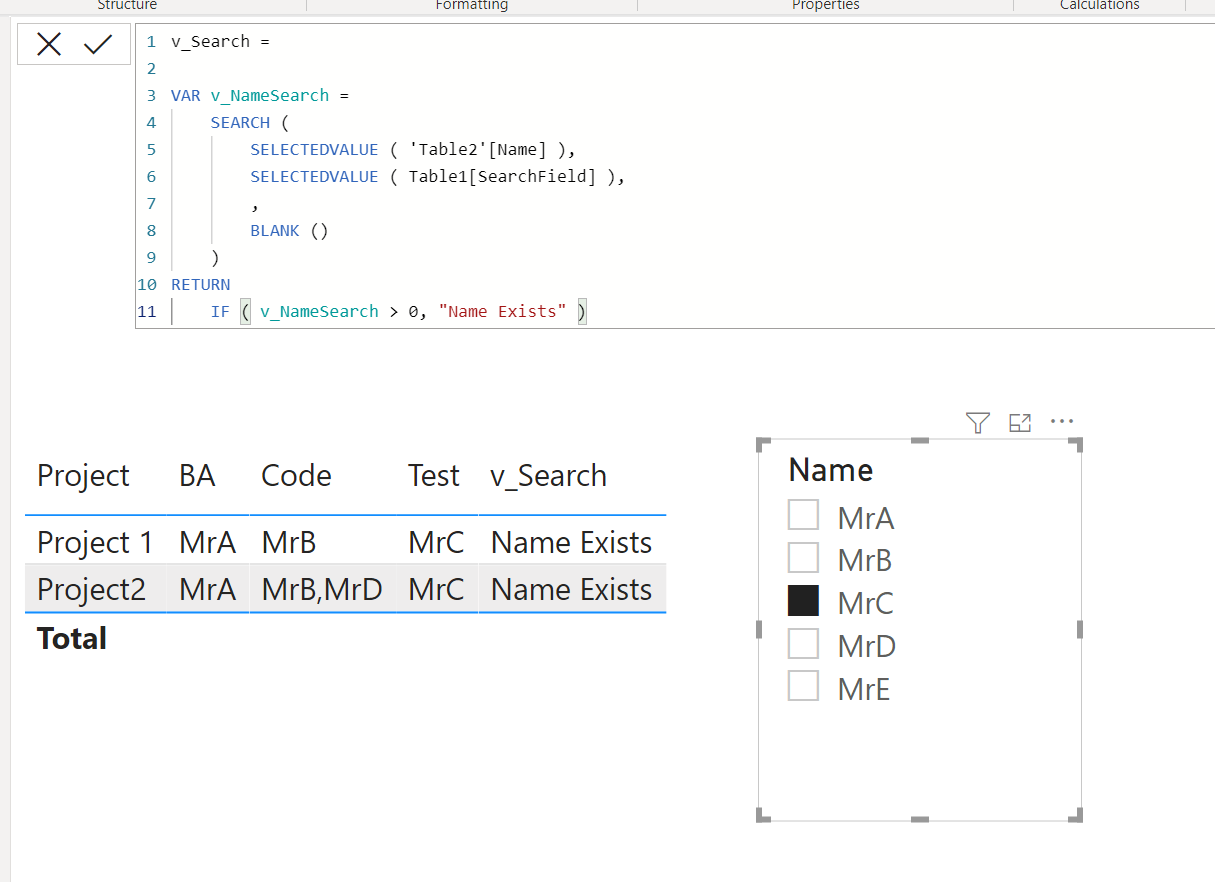Image resolution: width=1215 pixels, height=882 pixels.
Task: Uncheck the MrC checkbox in slicer
Action: pos(804,601)
